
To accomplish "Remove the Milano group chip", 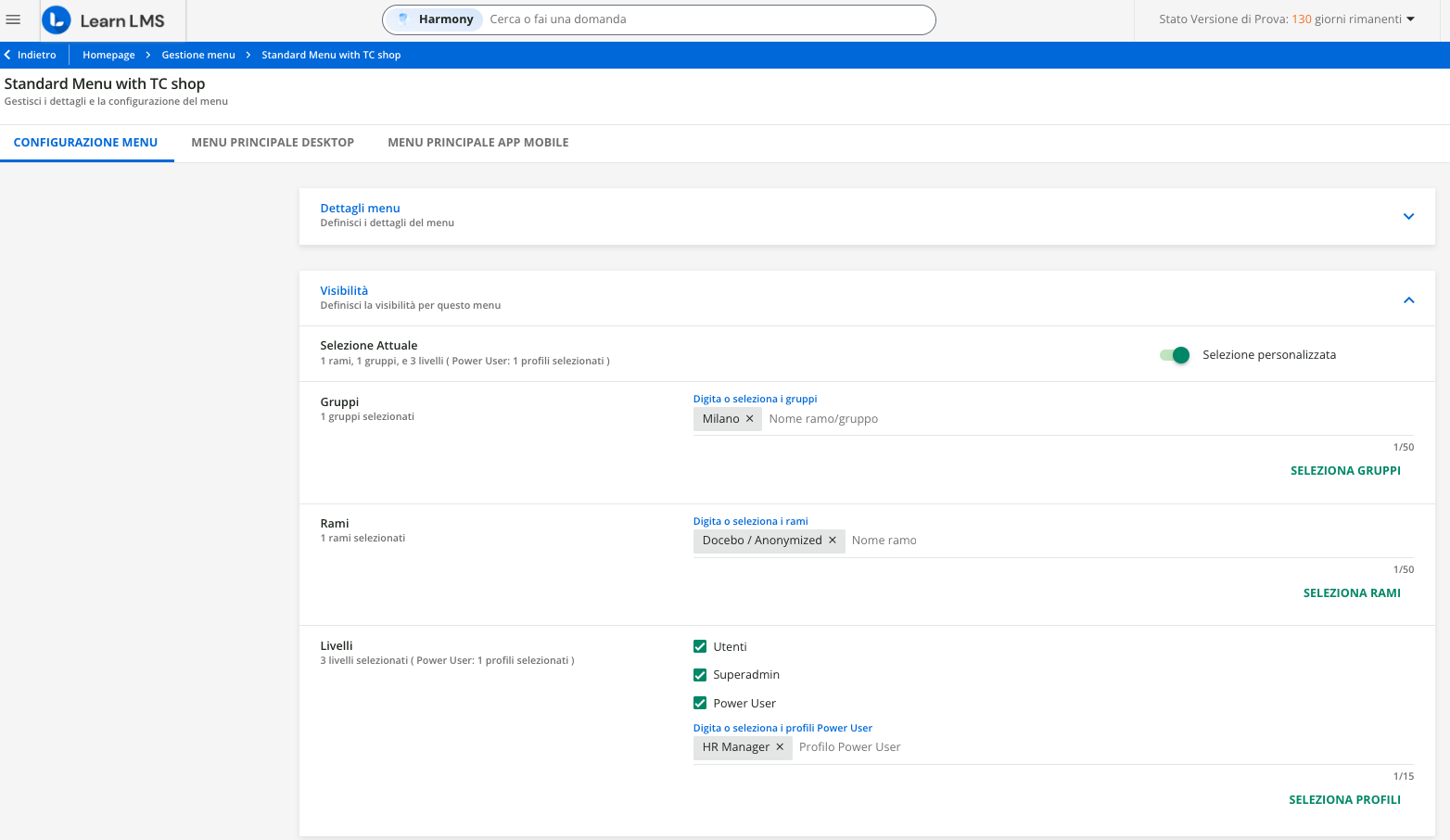I will tap(750, 419).
